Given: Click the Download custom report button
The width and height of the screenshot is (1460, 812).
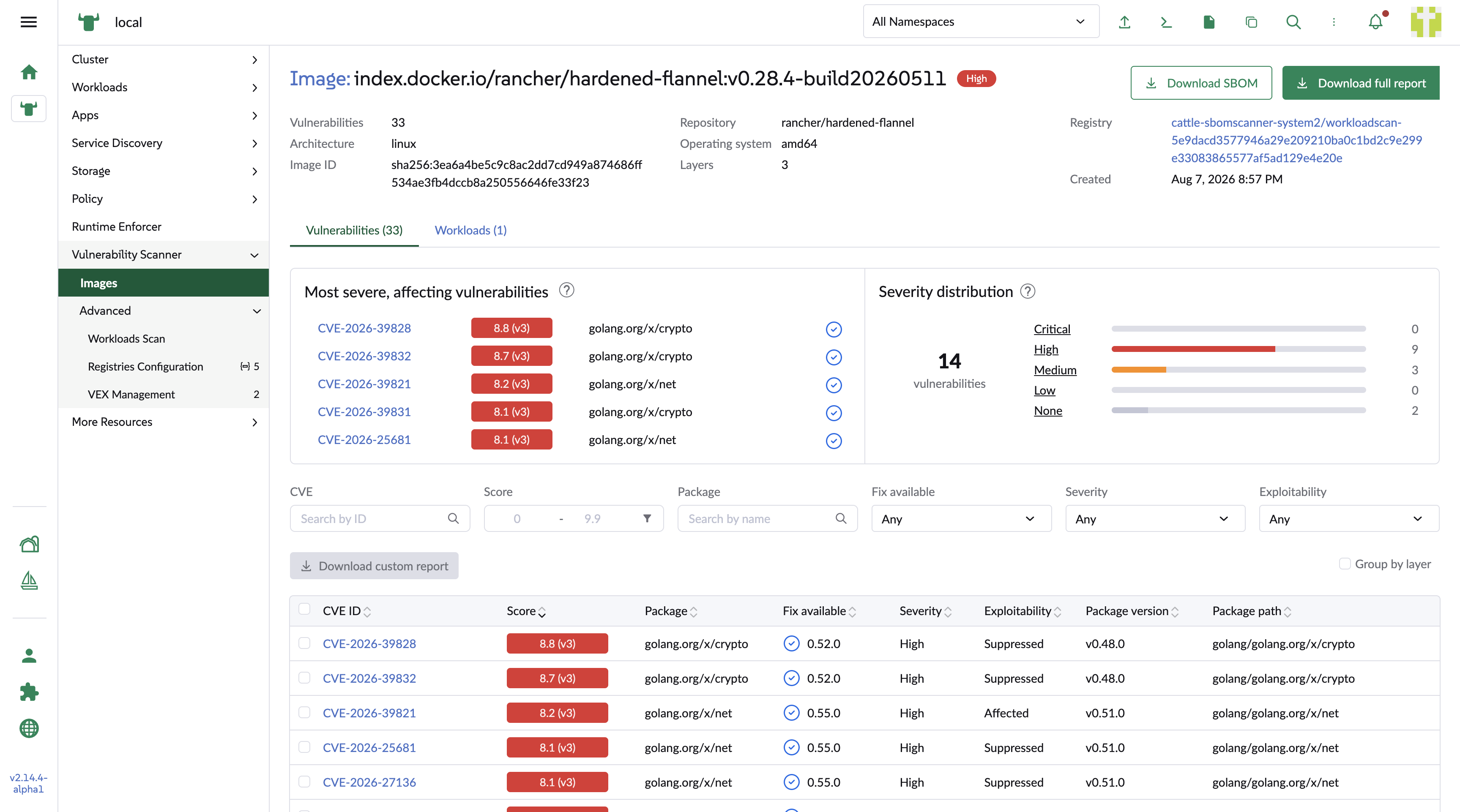Looking at the screenshot, I should (x=374, y=566).
